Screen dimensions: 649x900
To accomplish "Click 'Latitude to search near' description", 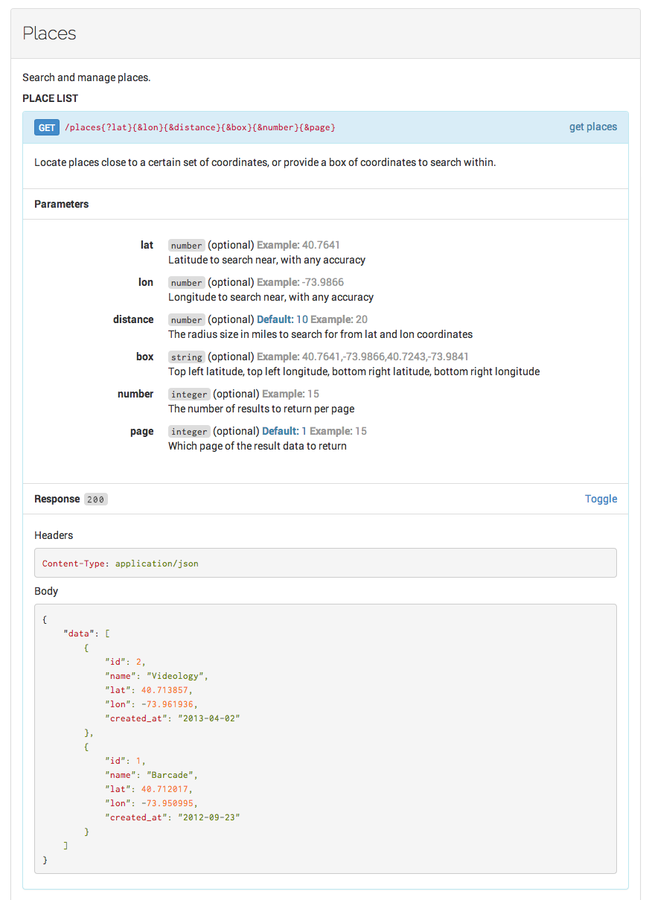I will [267, 260].
